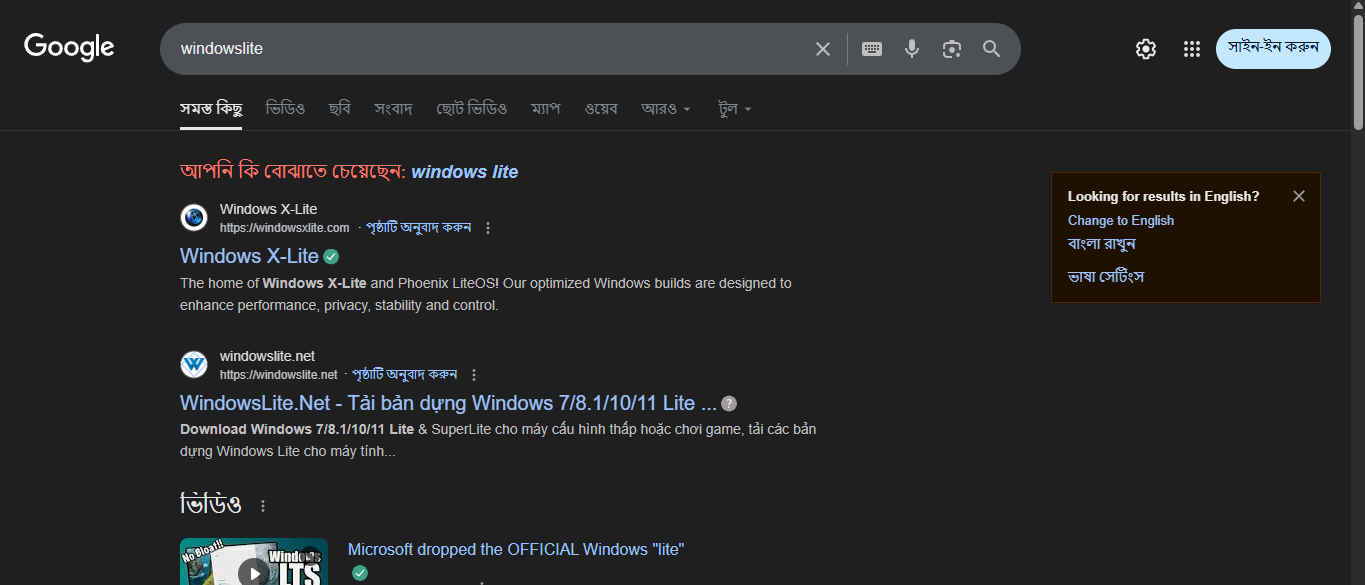Open windowslite.net site favicon
The height and width of the screenshot is (585, 1365).
194,364
